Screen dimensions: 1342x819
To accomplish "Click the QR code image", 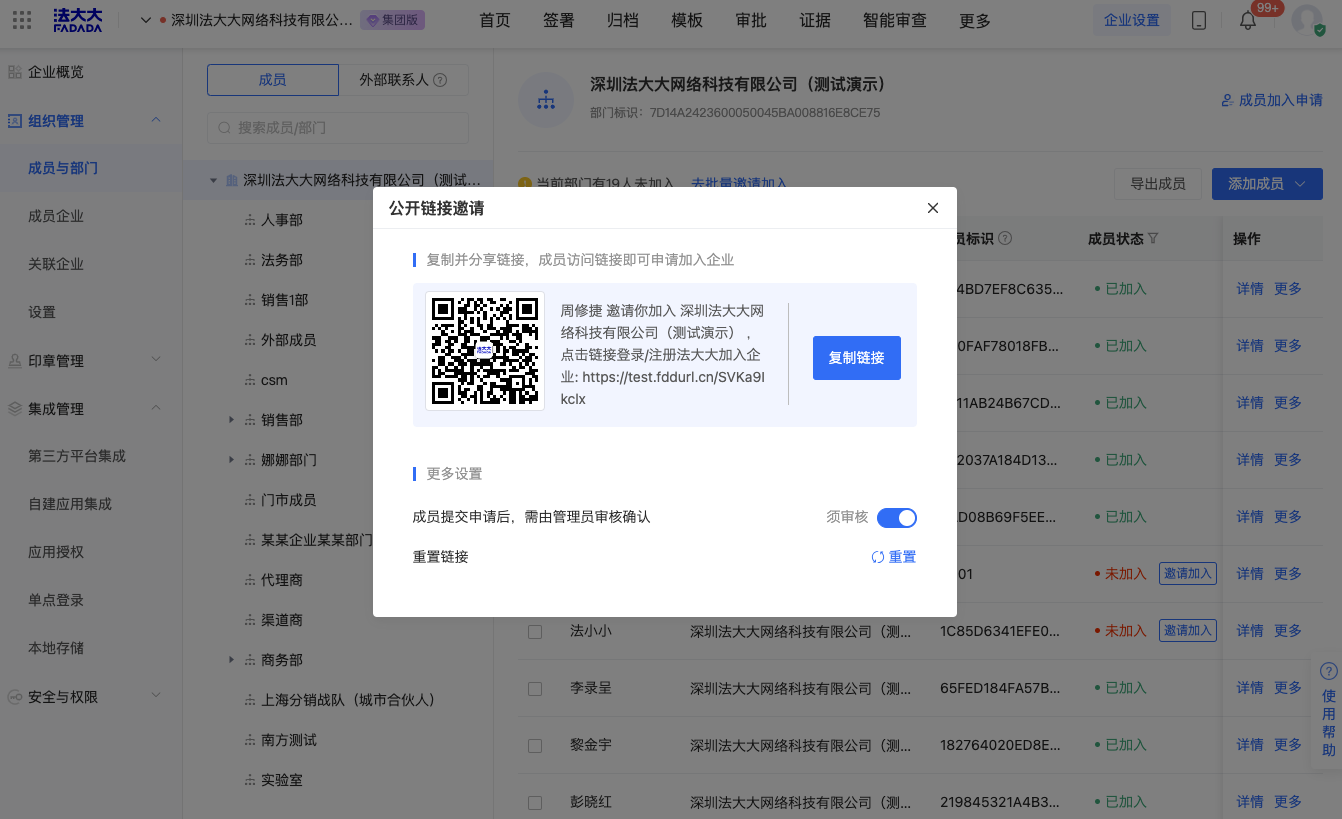I will pos(485,351).
